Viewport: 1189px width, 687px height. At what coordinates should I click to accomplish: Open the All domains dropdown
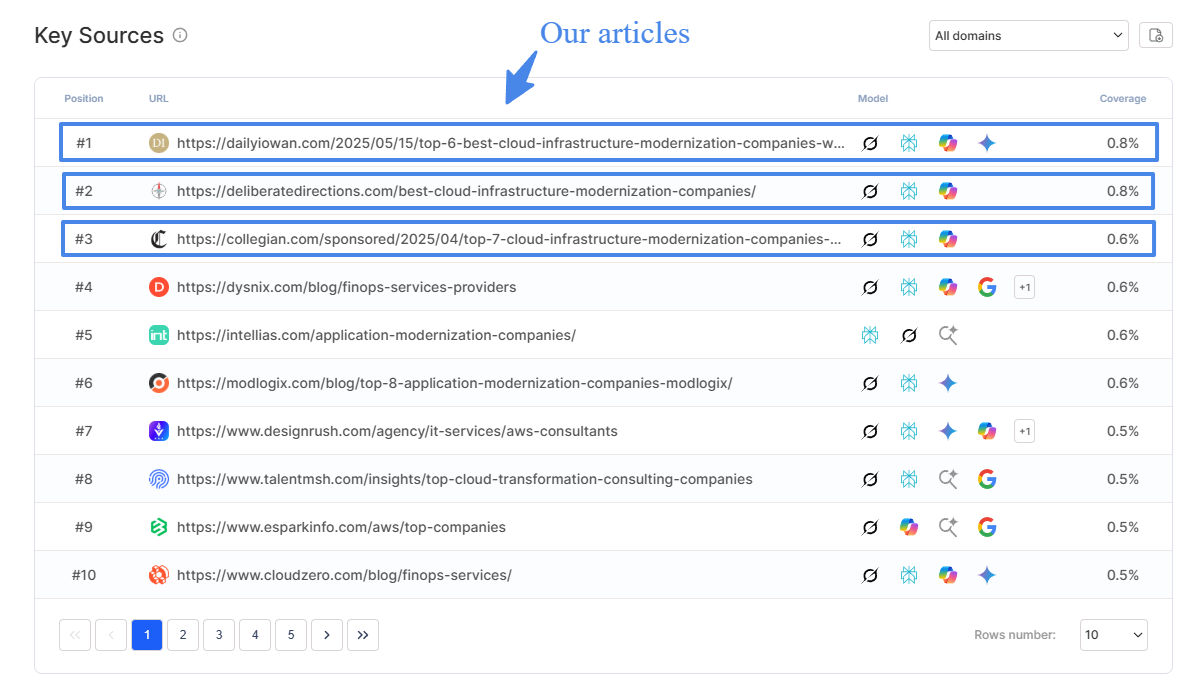1028,36
